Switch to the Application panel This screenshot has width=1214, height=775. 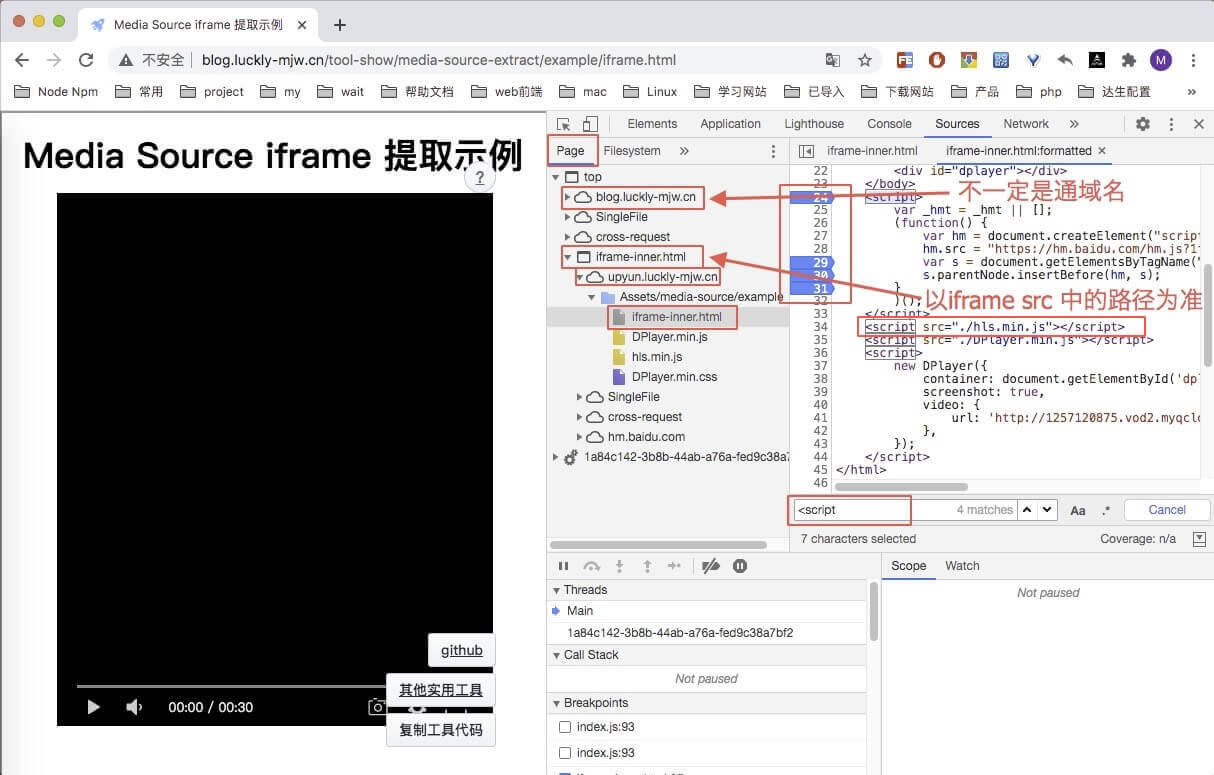click(x=730, y=124)
